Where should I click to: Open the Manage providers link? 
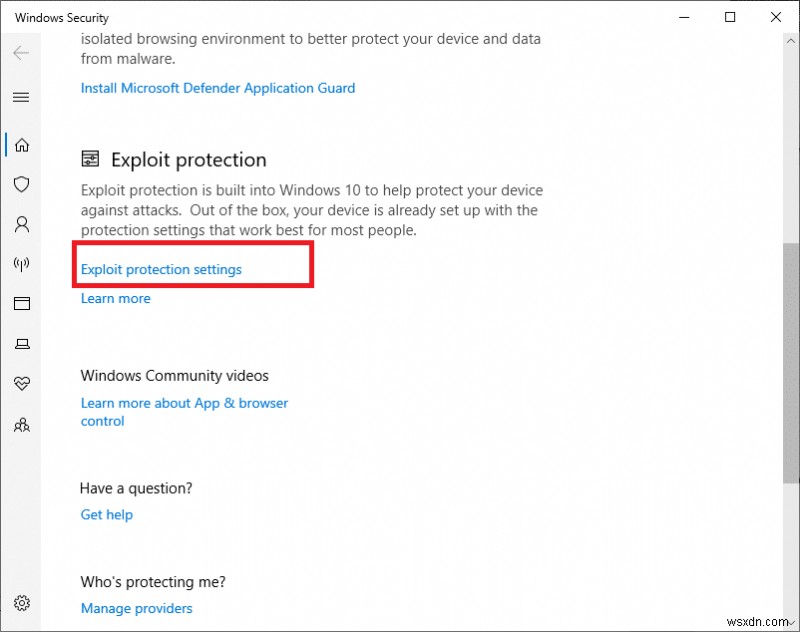click(136, 607)
